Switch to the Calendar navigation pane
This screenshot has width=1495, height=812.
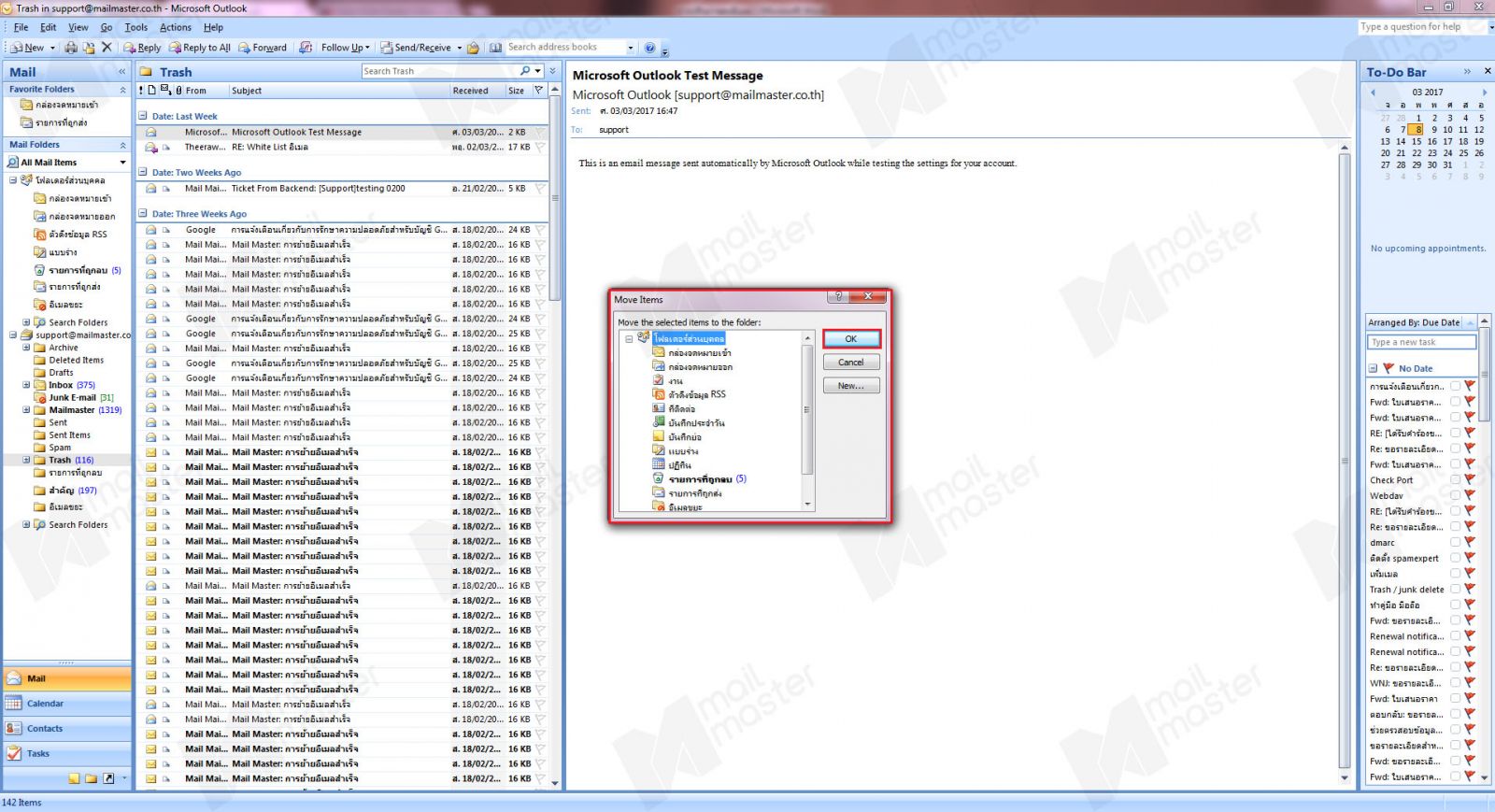[x=67, y=704]
